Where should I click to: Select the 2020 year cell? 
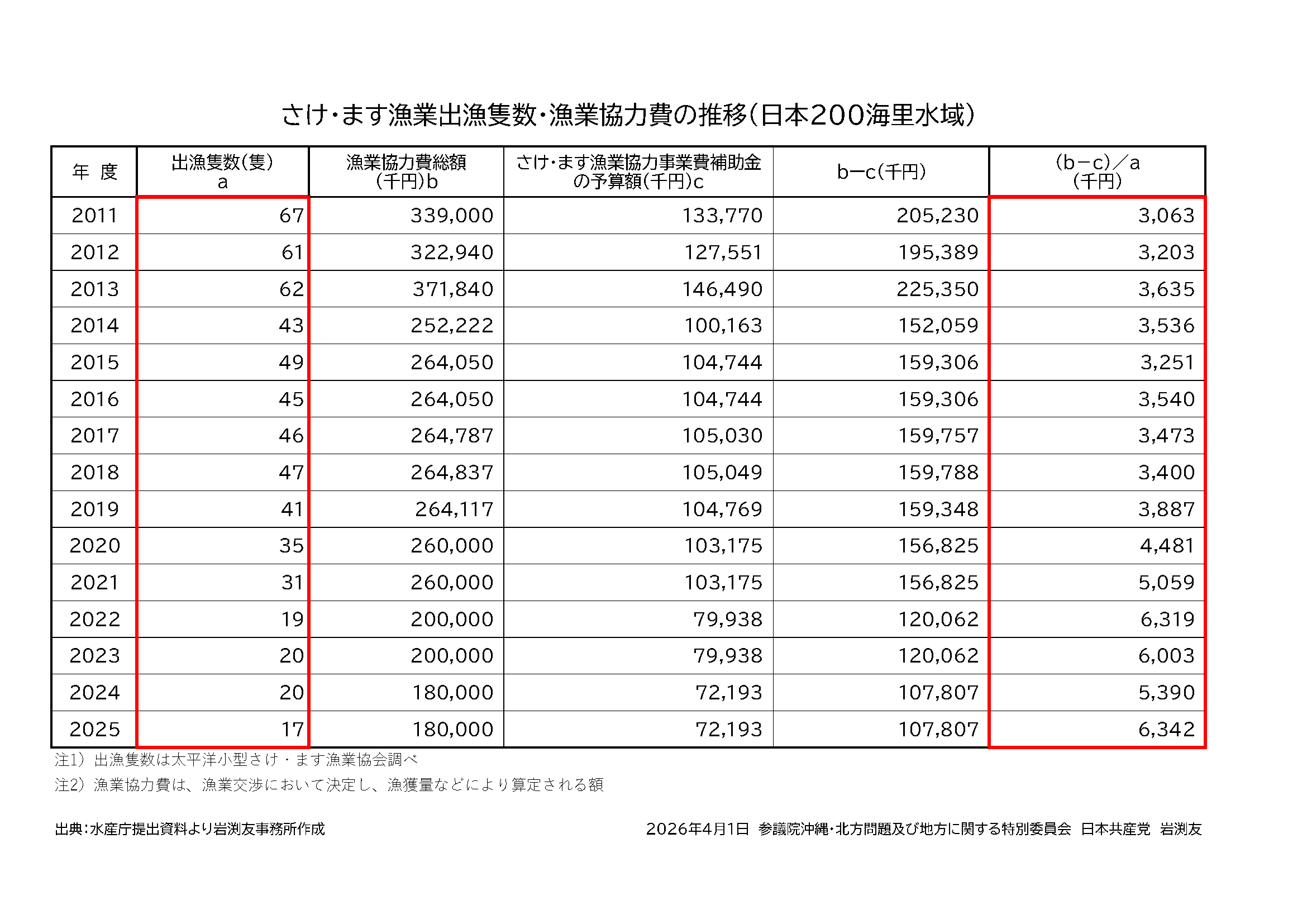coord(94,546)
